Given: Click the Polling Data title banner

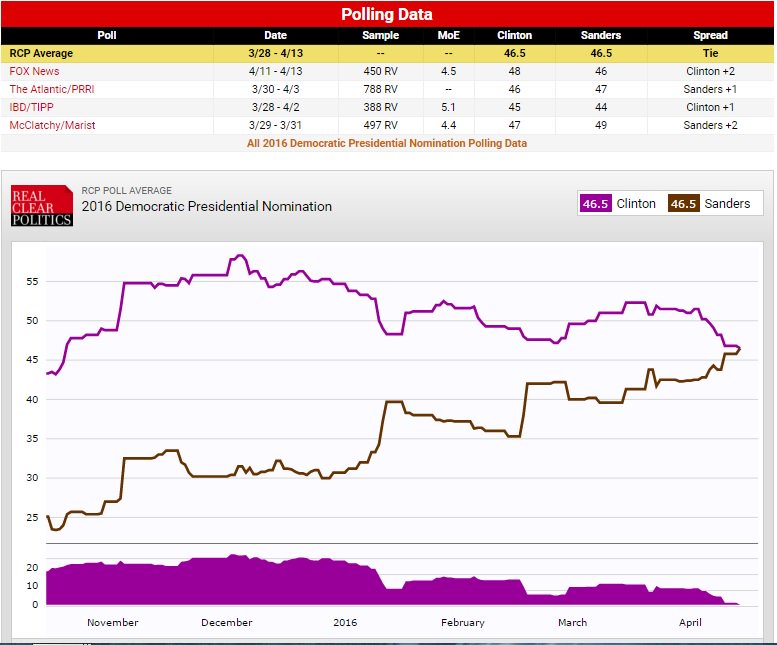Looking at the screenshot, I should click(x=387, y=14).
